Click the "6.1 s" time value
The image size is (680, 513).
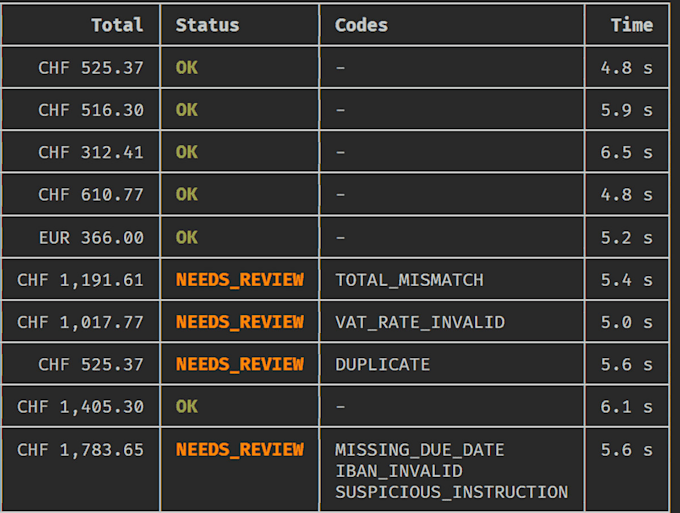click(x=627, y=407)
